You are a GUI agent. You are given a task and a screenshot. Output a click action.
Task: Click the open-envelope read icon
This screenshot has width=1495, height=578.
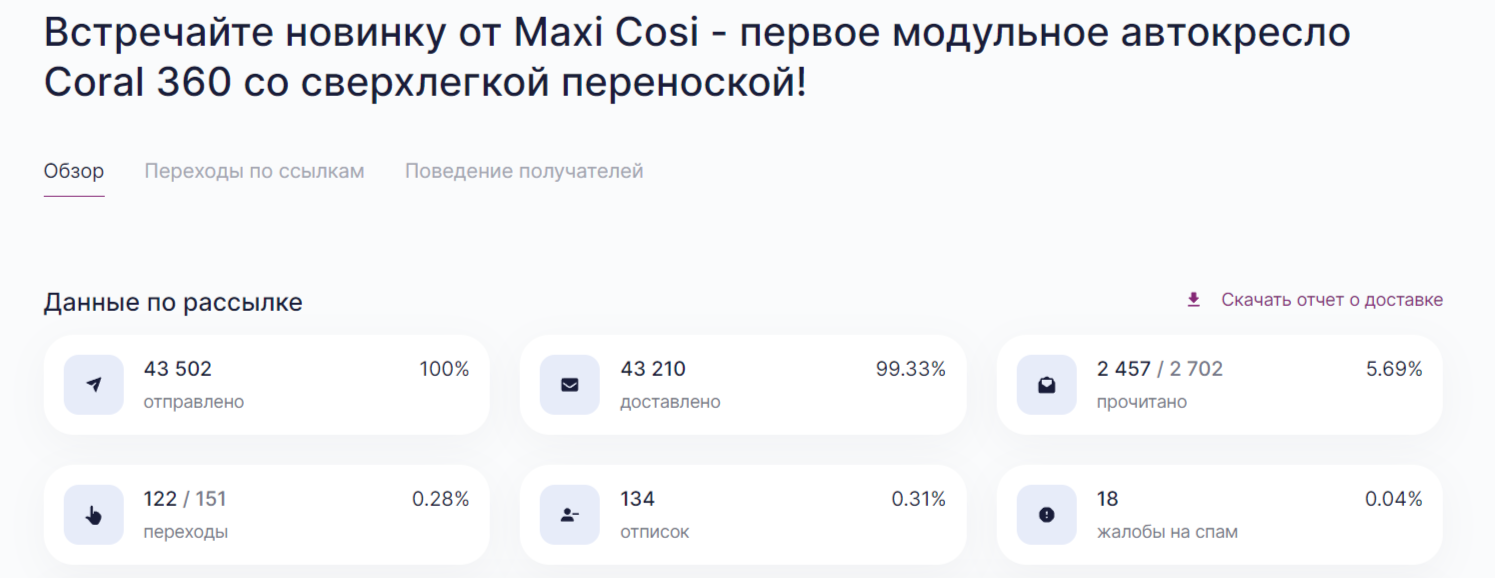tap(1046, 385)
